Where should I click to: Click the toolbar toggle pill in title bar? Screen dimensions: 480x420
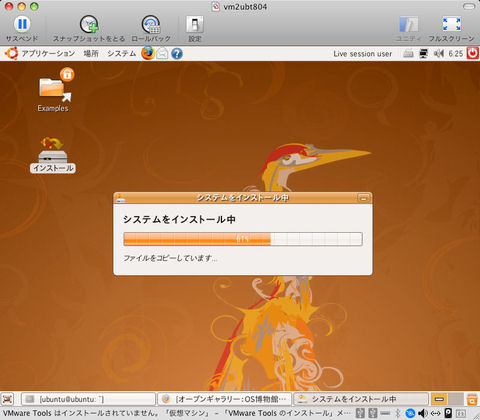(x=469, y=6)
